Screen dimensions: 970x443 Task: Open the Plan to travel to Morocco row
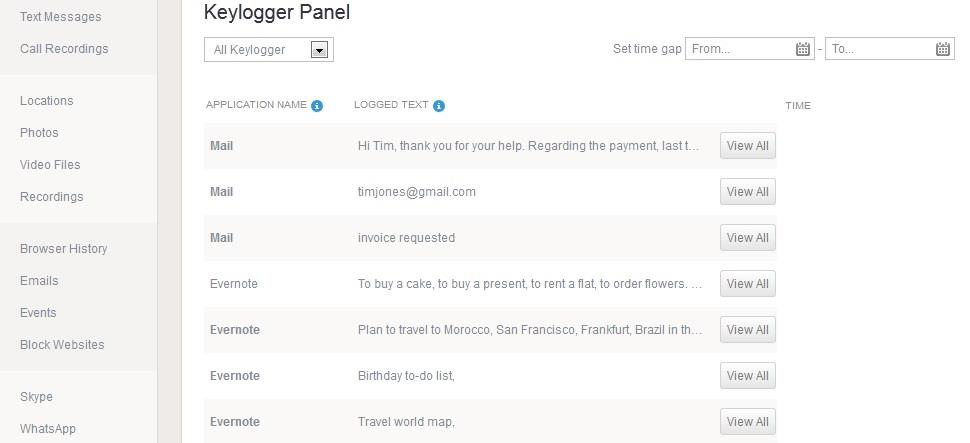(490, 330)
